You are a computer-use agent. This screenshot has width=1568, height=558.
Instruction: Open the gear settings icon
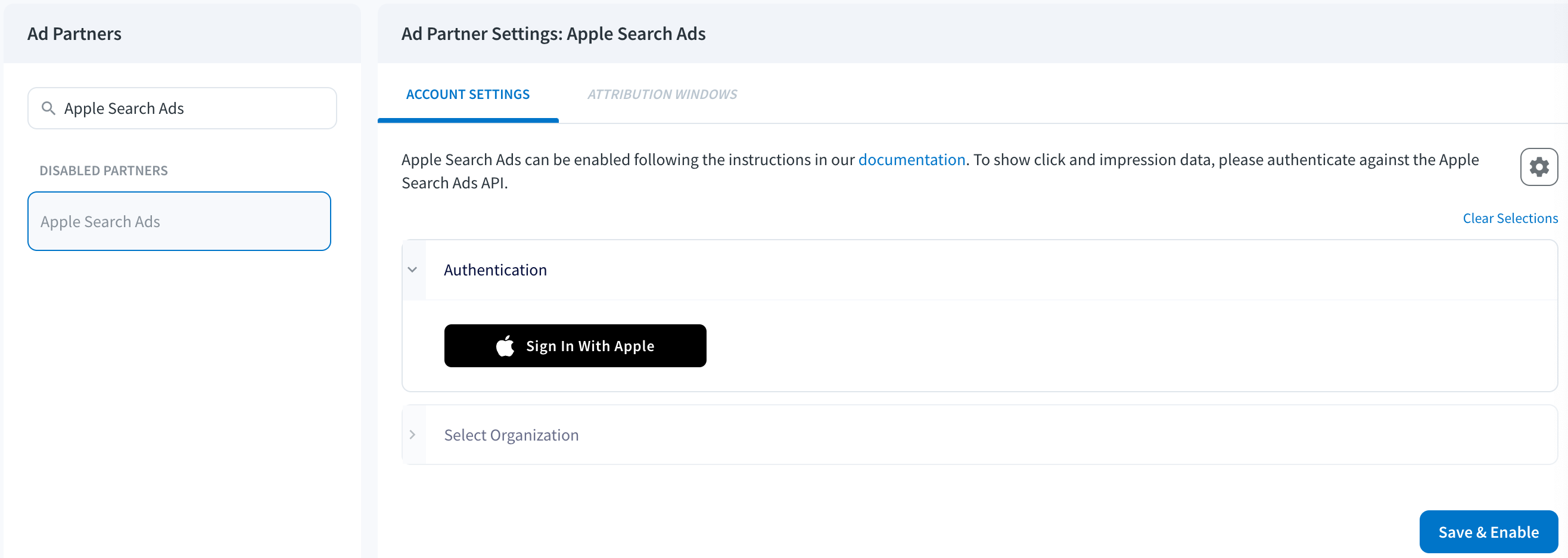point(1538,167)
